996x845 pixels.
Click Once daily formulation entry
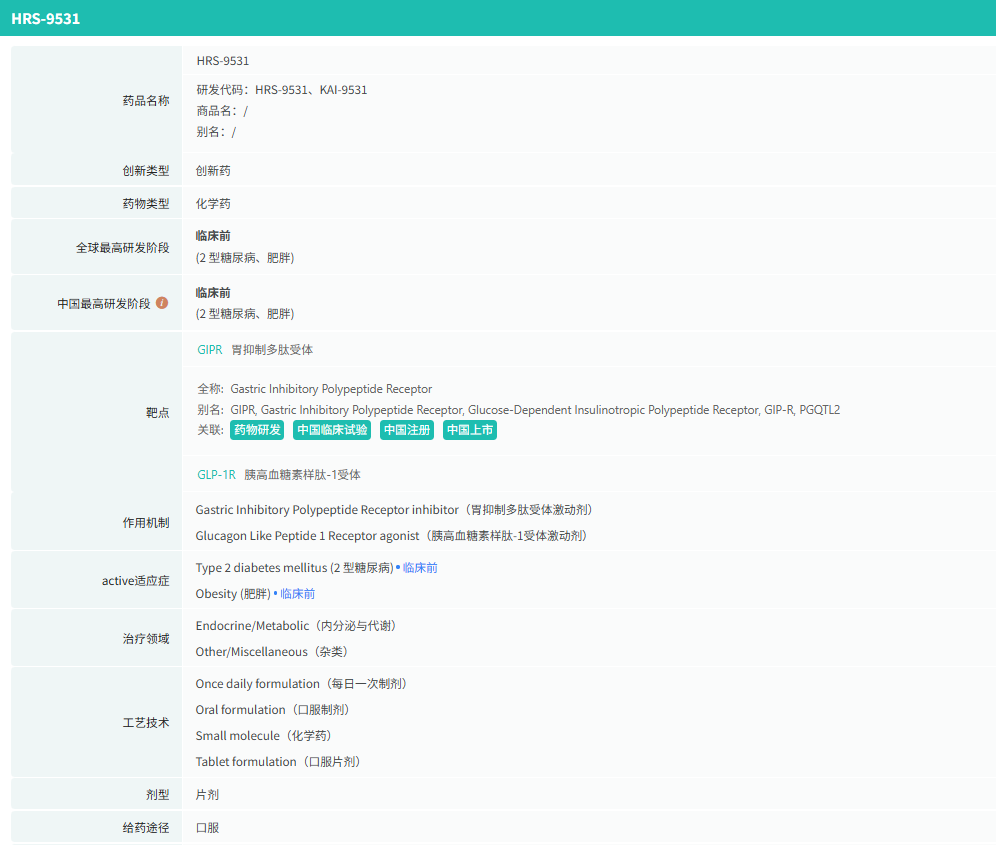point(301,684)
